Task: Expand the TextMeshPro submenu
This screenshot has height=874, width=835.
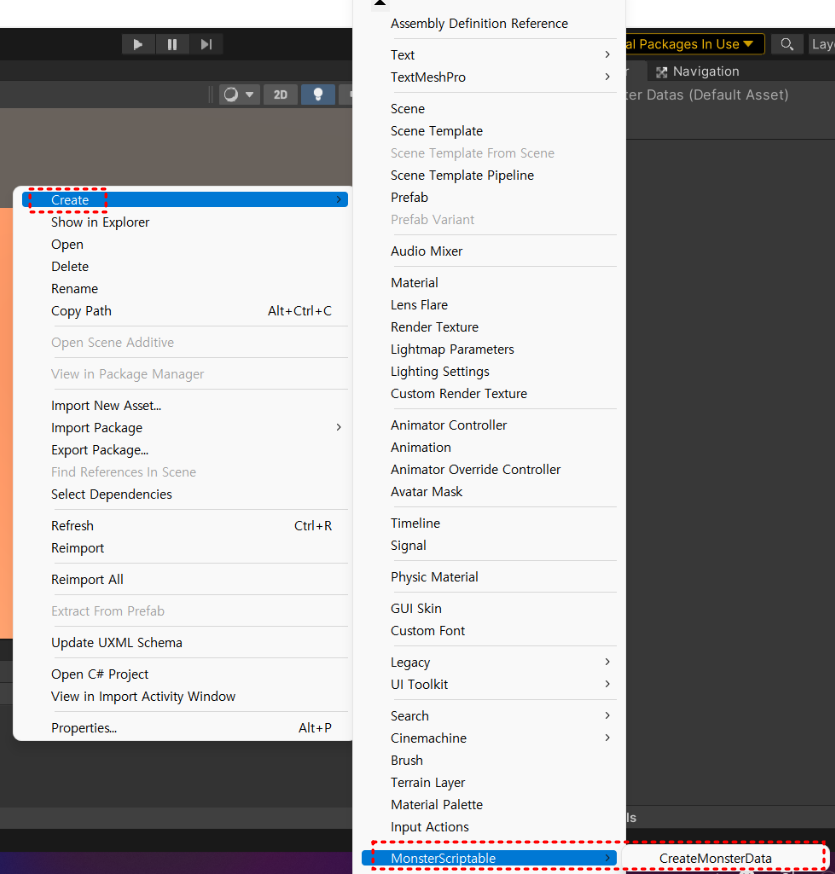Action: point(489,77)
